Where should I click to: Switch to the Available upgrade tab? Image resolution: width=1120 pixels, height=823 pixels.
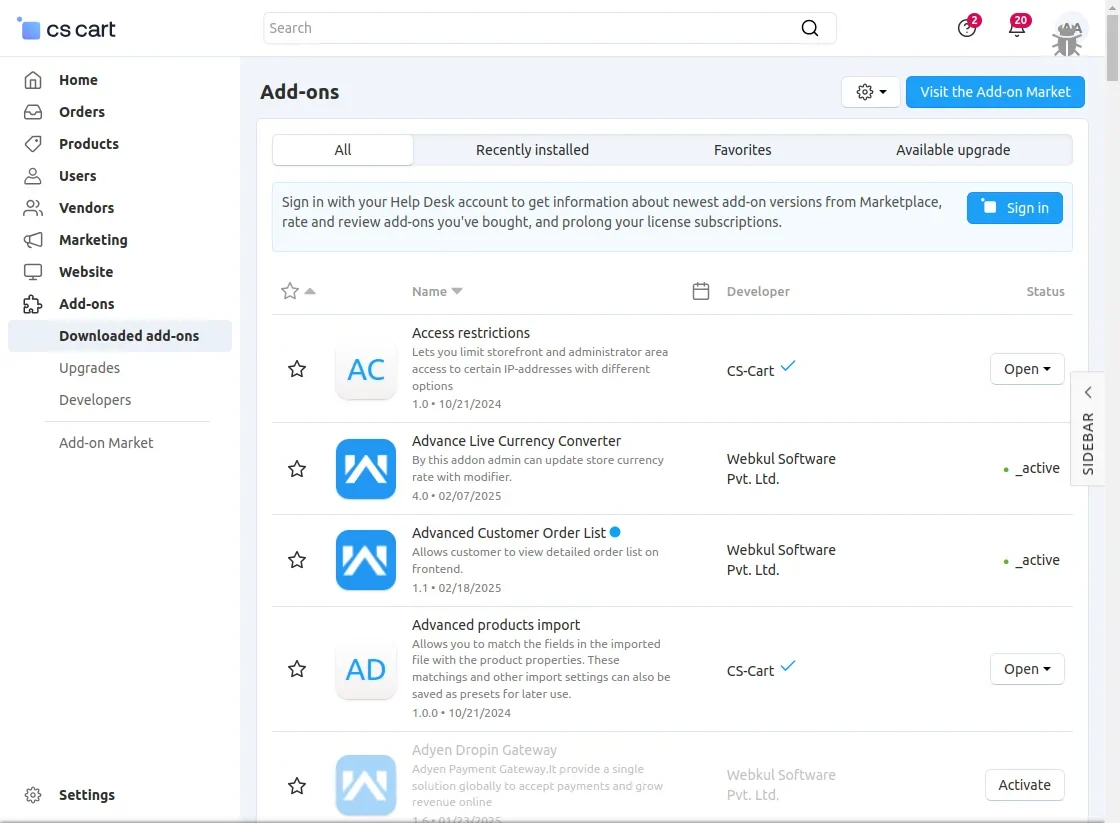point(952,150)
